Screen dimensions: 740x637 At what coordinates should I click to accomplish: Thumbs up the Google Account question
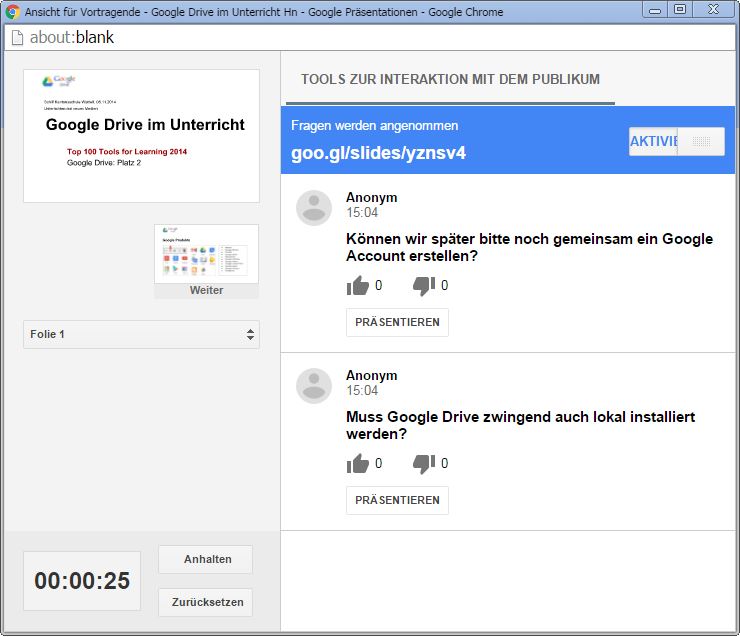[x=358, y=285]
